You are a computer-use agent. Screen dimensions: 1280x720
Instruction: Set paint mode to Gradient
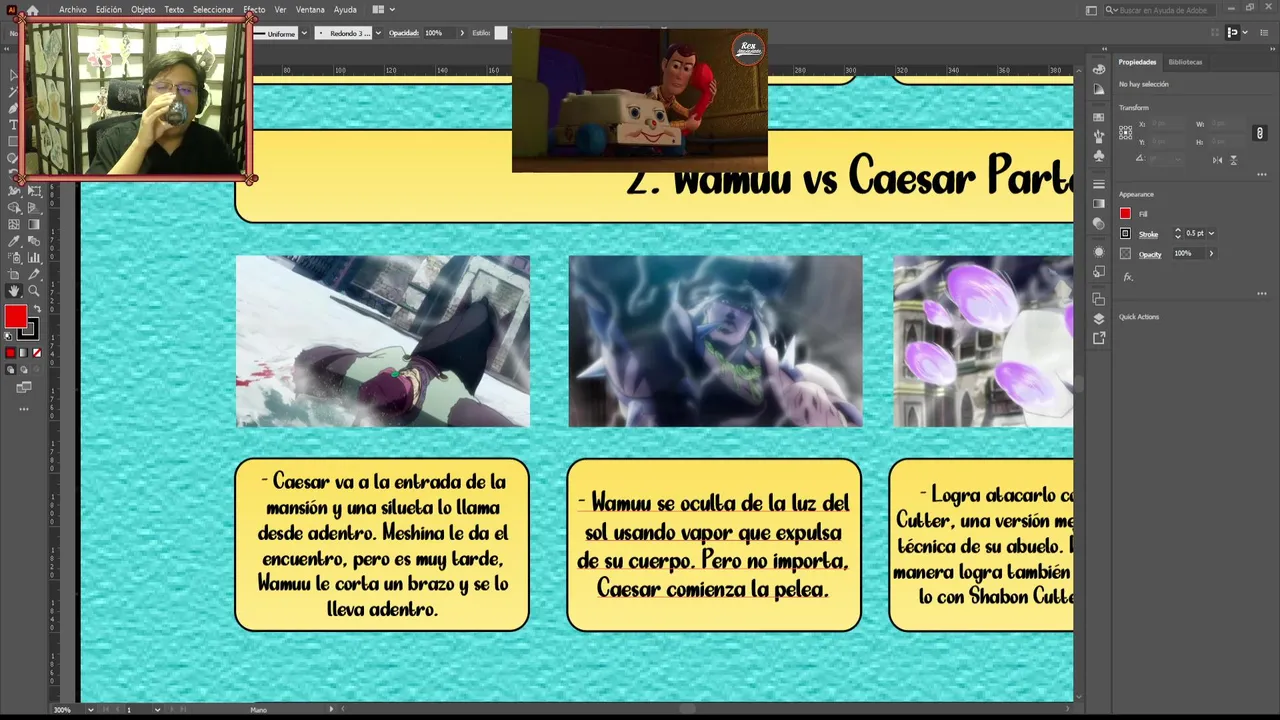pos(23,352)
